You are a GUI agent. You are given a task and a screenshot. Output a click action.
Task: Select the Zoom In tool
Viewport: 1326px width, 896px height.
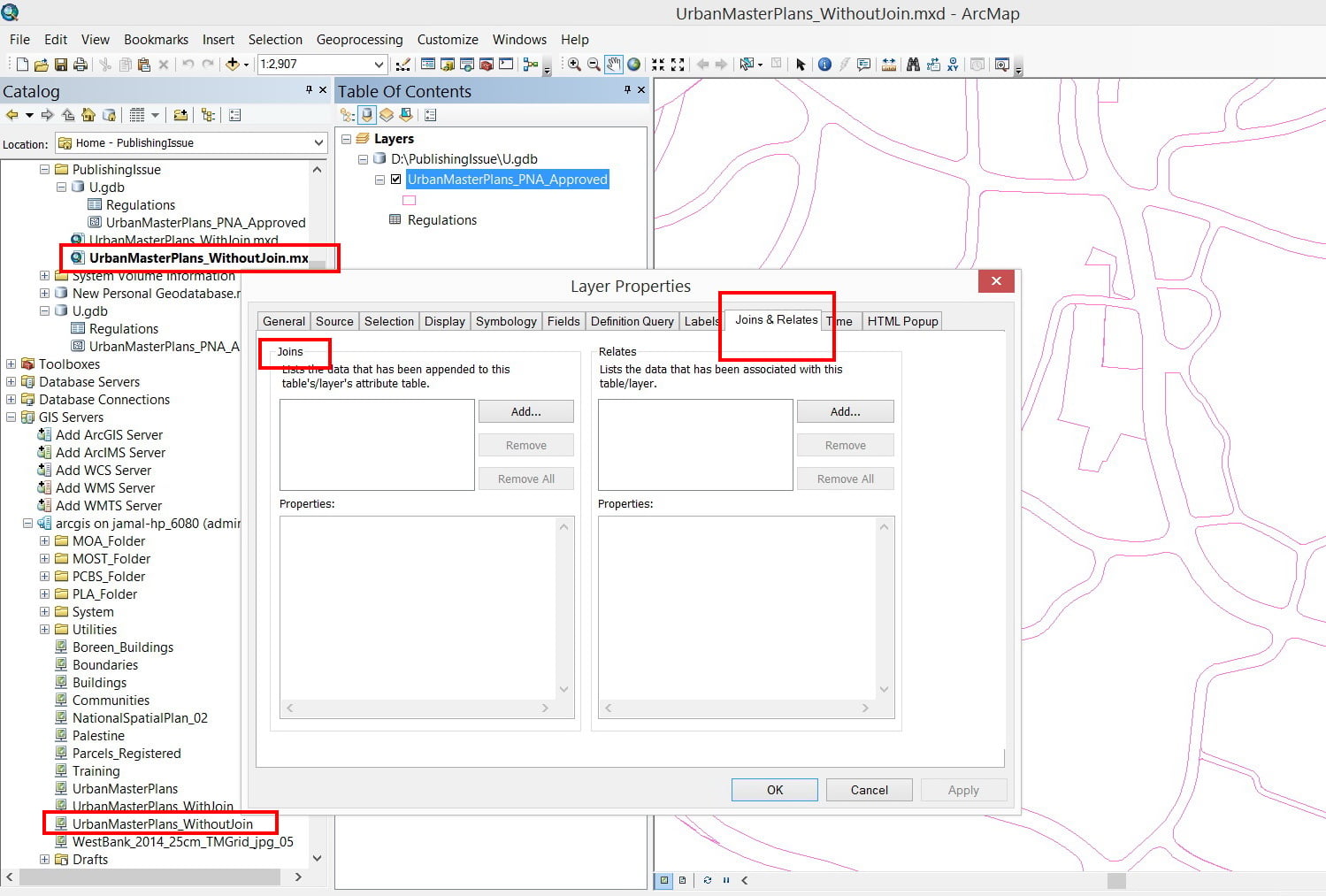574,65
